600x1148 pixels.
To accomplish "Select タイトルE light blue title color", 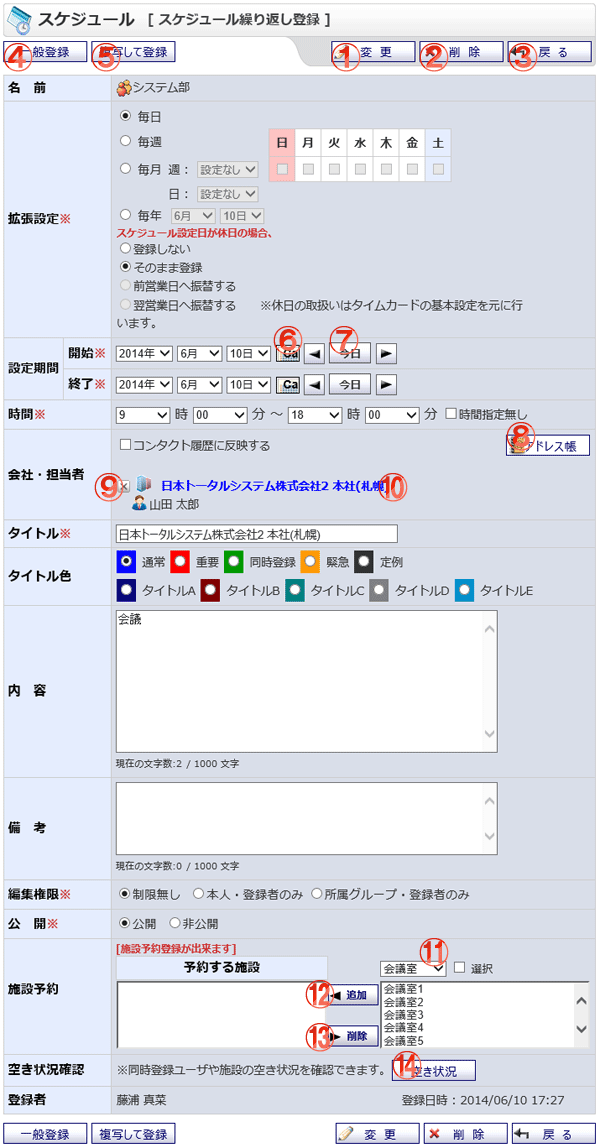I will point(465,590).
